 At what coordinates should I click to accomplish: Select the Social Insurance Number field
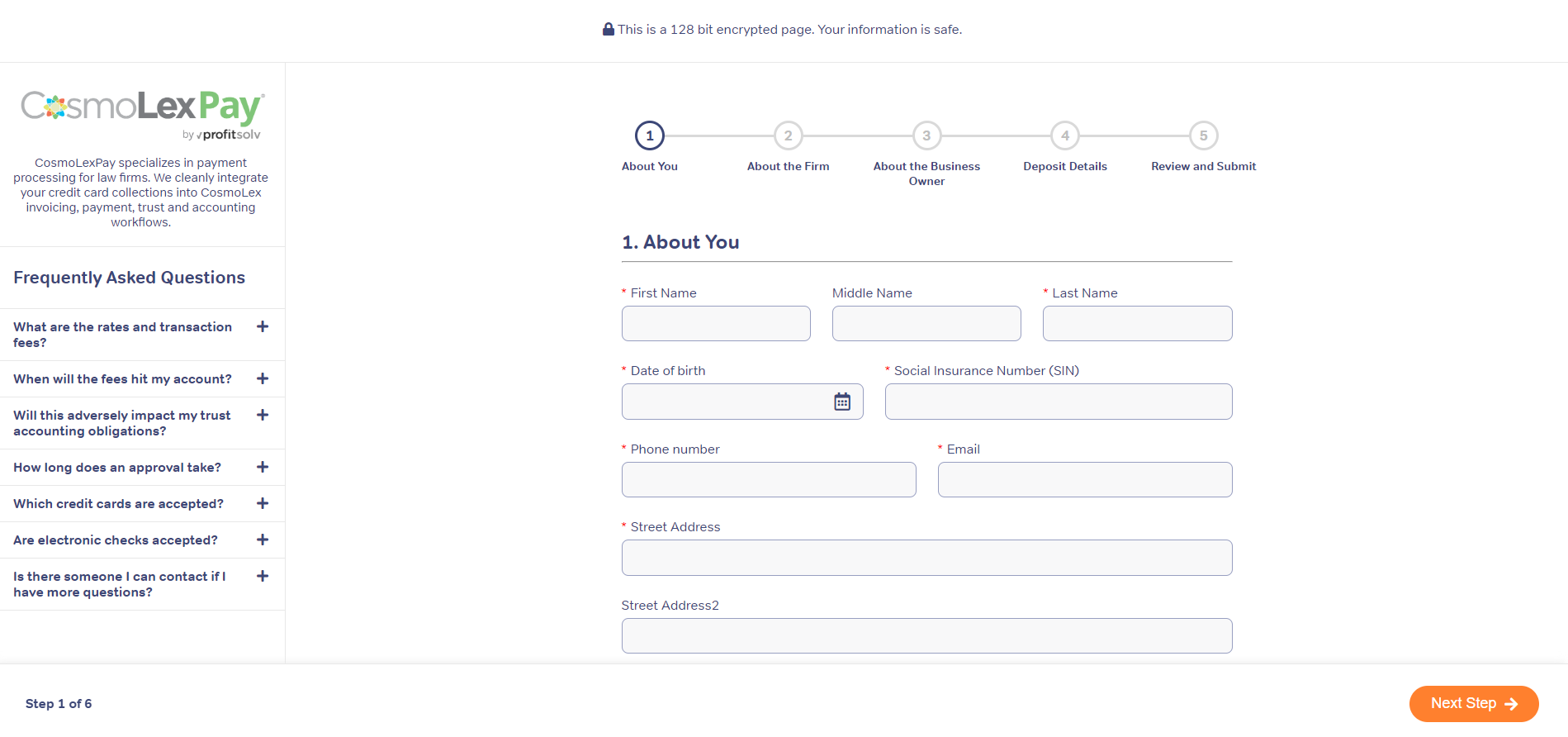[x=1058, y=402]
